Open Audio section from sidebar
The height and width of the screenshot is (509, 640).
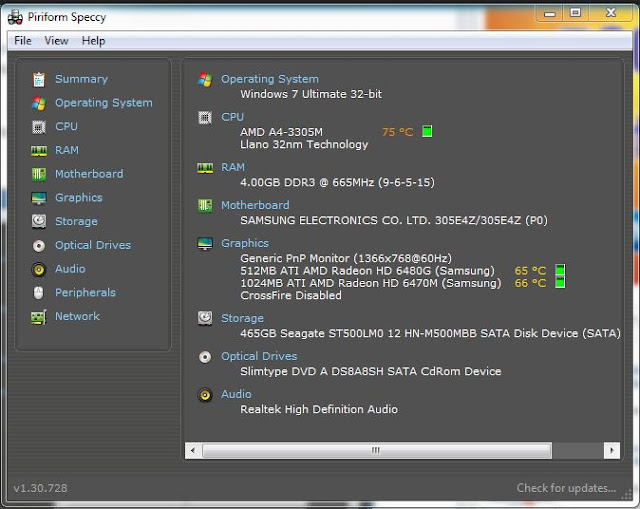tap(70, 269)
